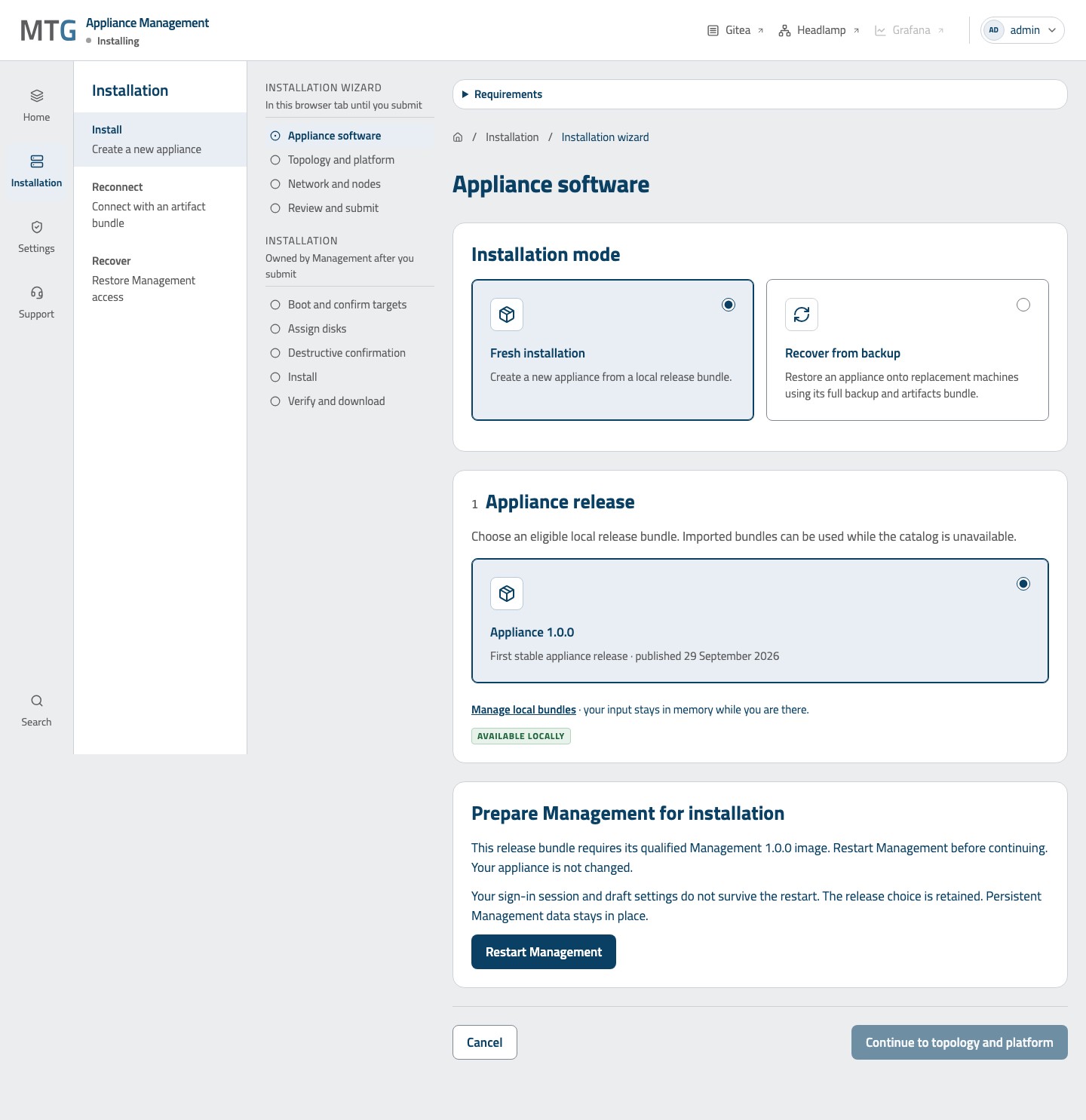Open the Support headset icon
The height and width of the screenshot is (1120, 1086).
coord(37,293)
